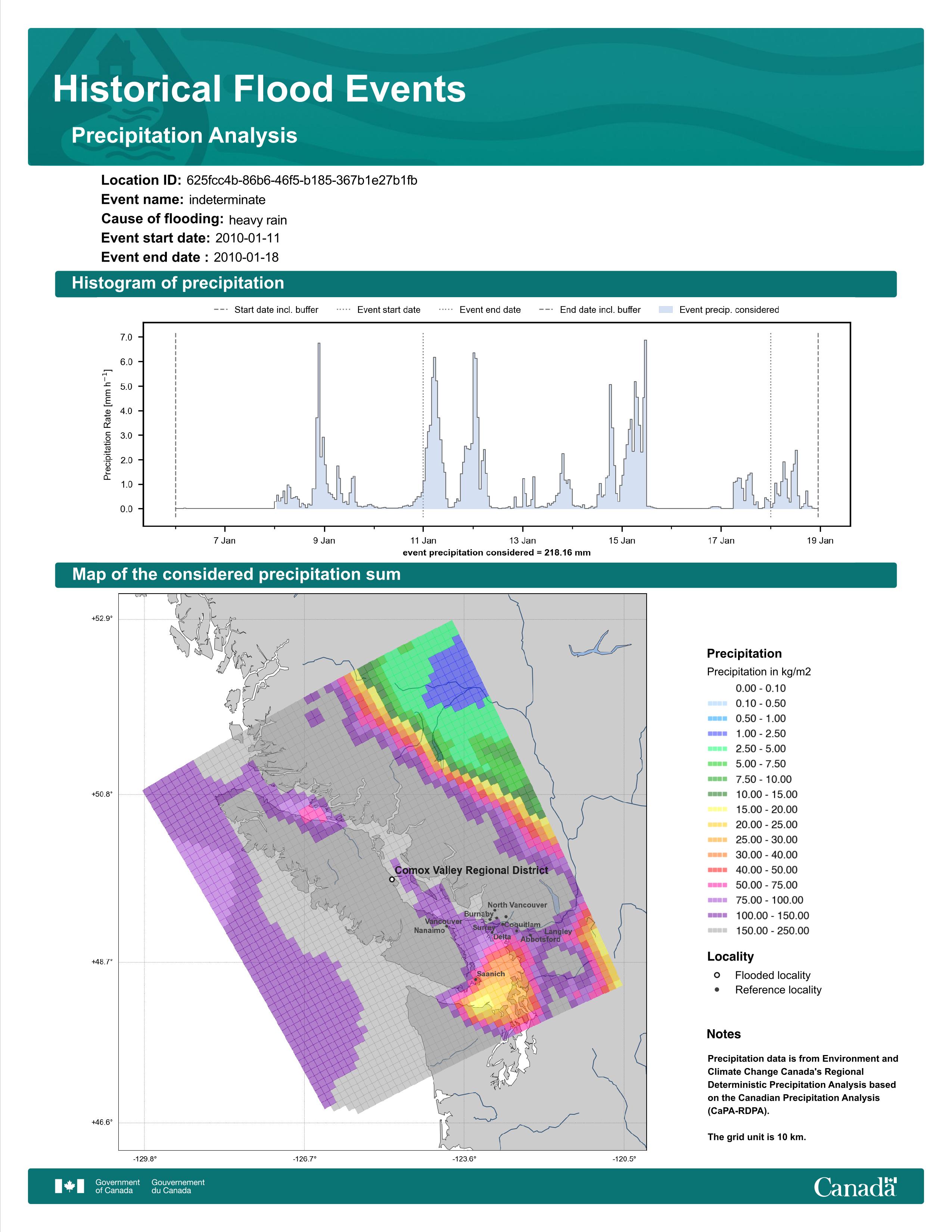
Task: Click the Government of Canada footer text
Action: pyautogui.click(x=117, y=1186)
